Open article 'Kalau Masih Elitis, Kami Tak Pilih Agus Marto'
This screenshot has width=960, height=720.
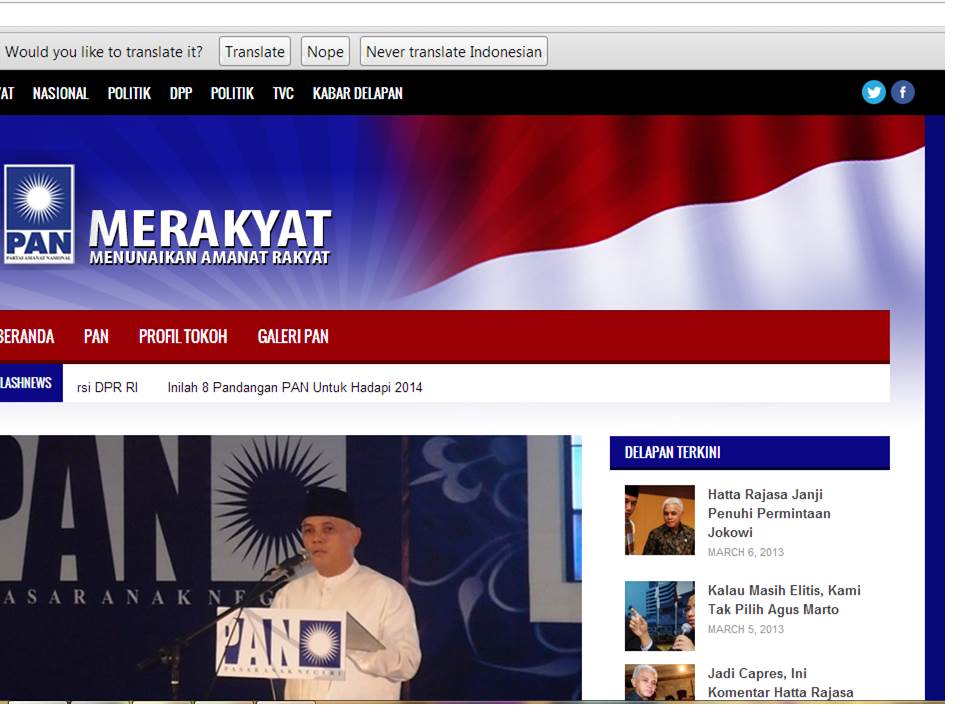[784, 600]
